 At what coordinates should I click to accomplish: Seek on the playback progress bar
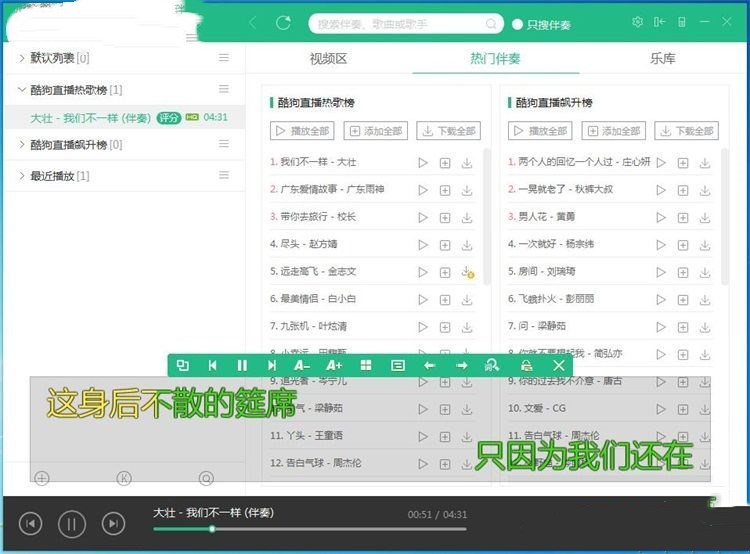[310, 529]
